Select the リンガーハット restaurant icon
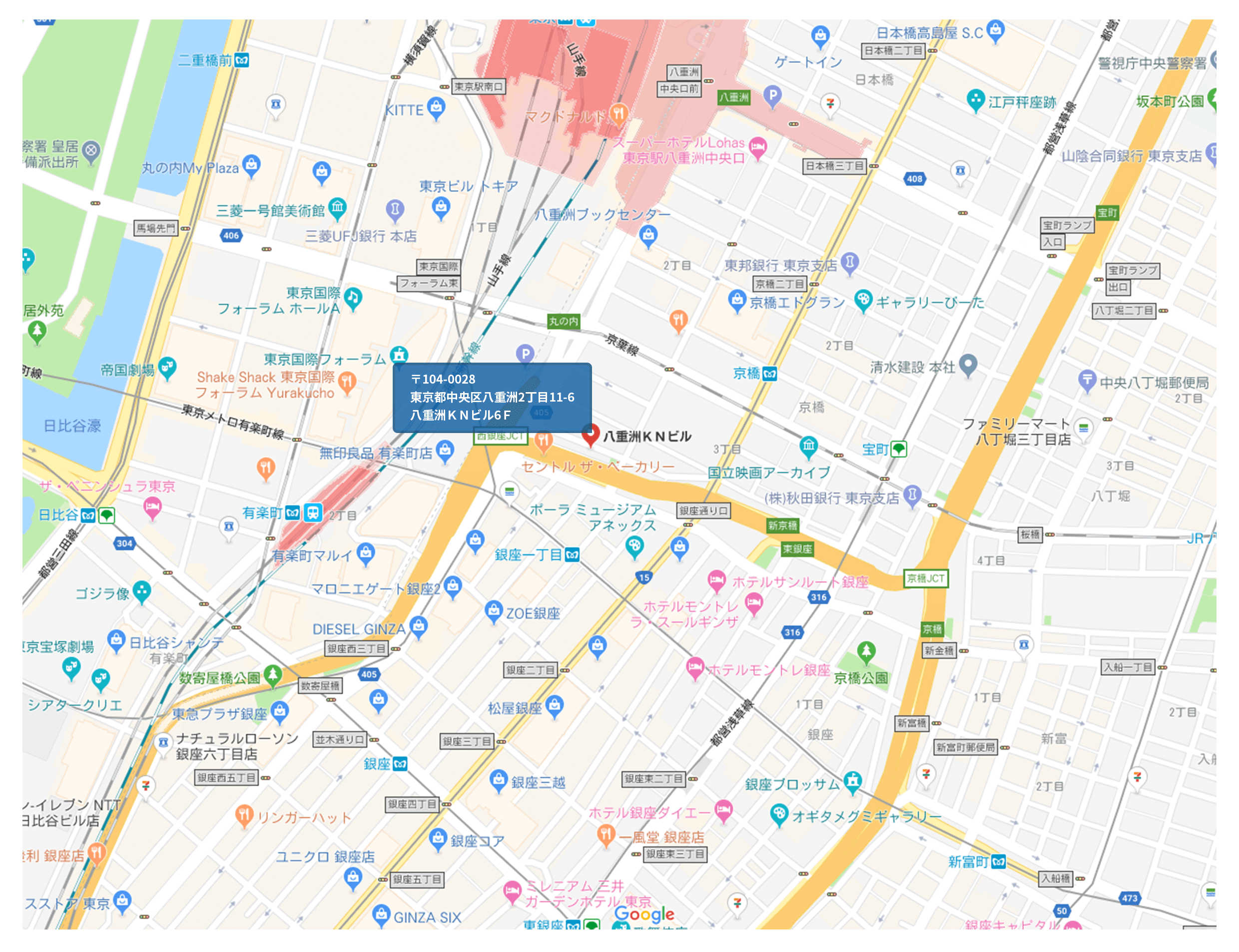 pos(244,816)
